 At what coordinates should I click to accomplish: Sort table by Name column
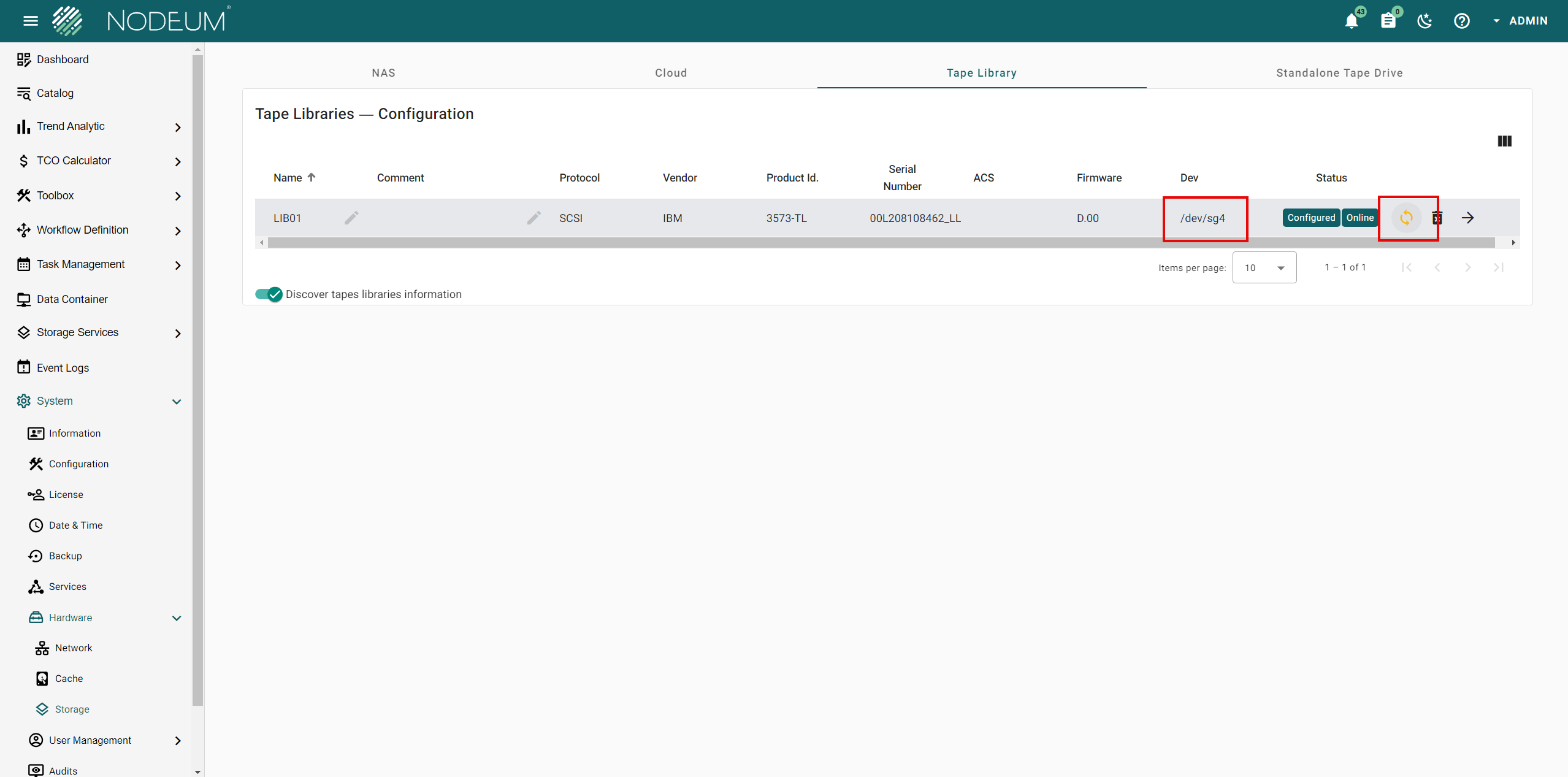288,178
